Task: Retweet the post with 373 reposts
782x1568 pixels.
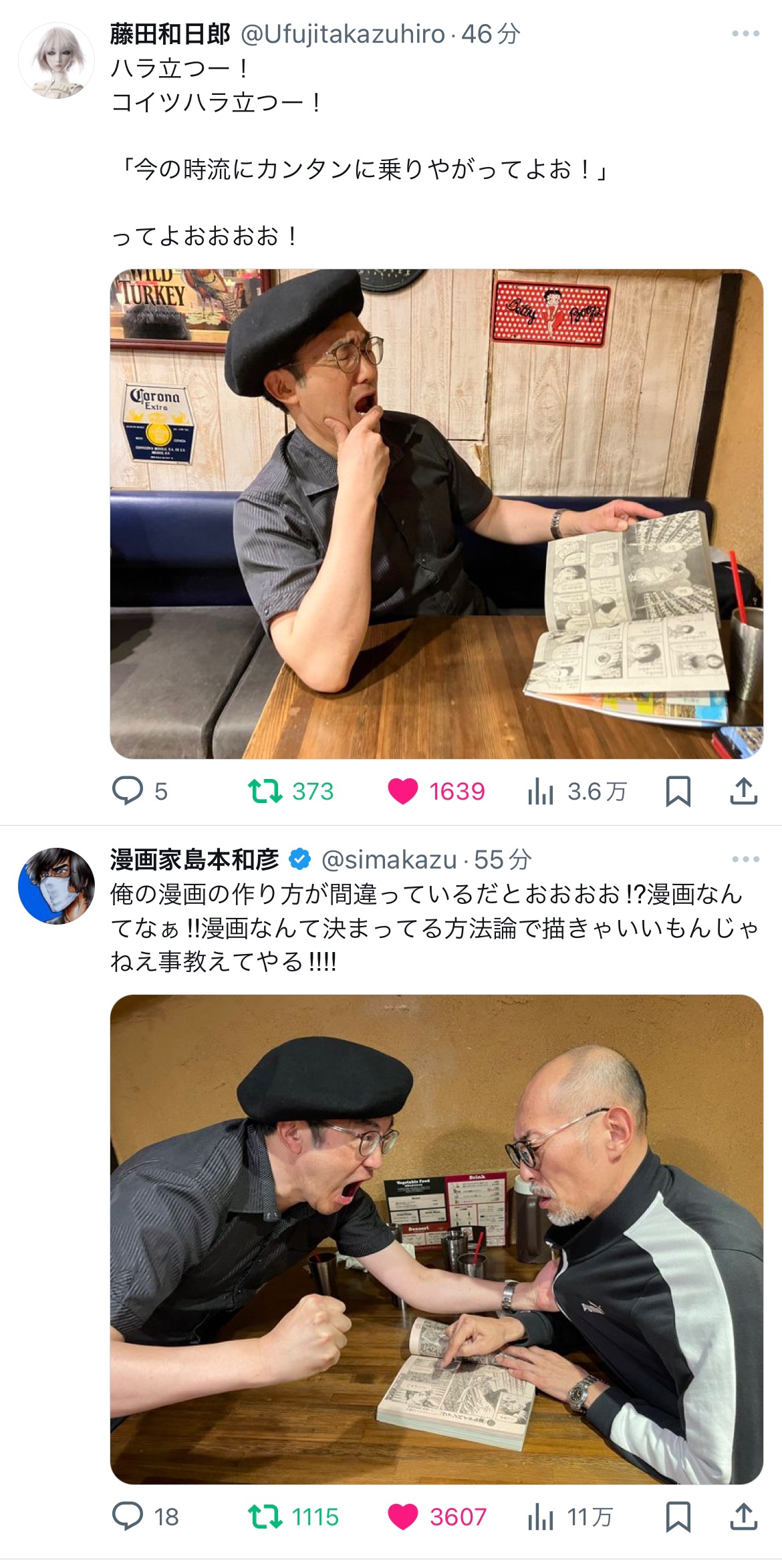Action: coord(291,791)
